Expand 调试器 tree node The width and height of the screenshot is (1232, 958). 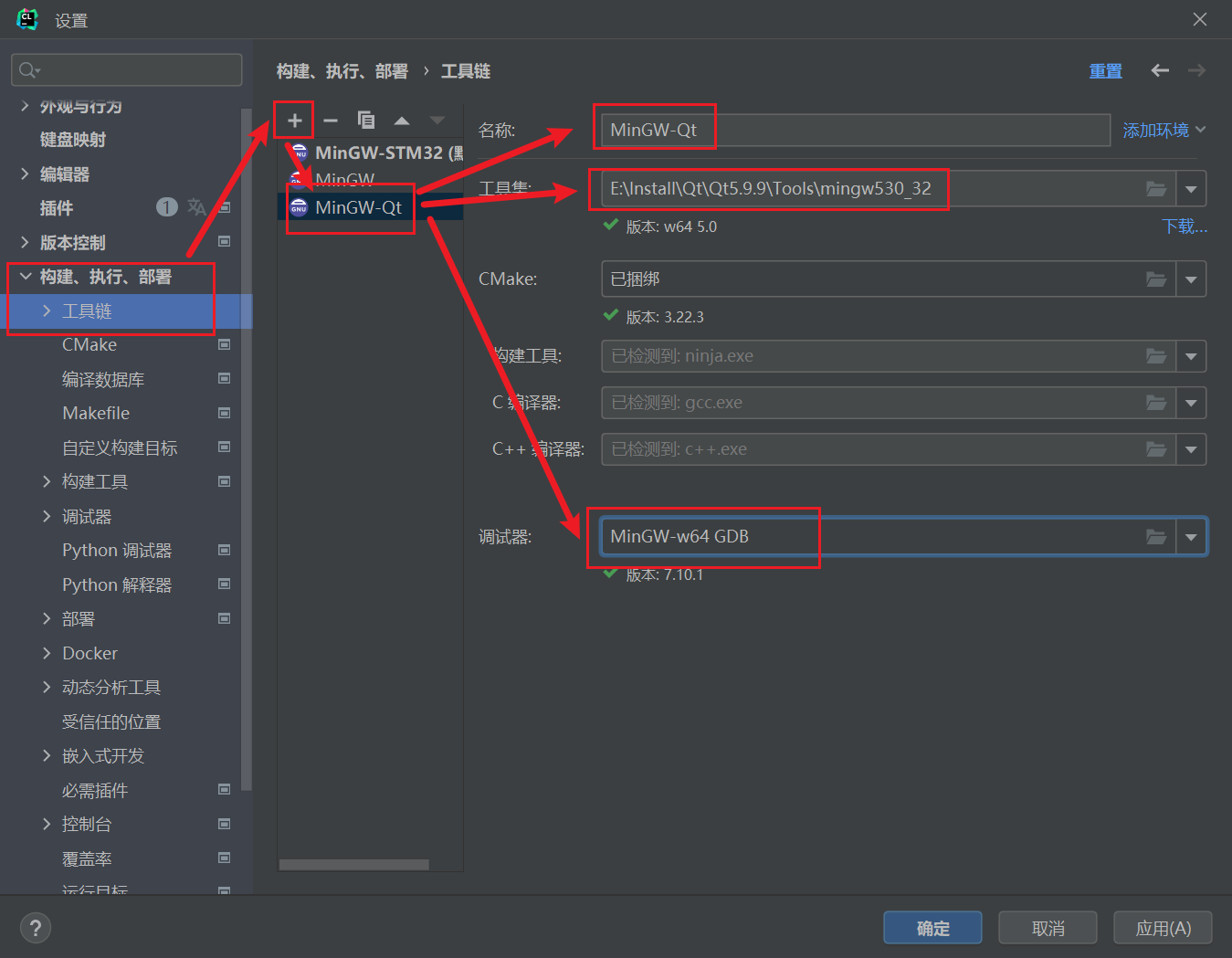[x=47, y=516]
